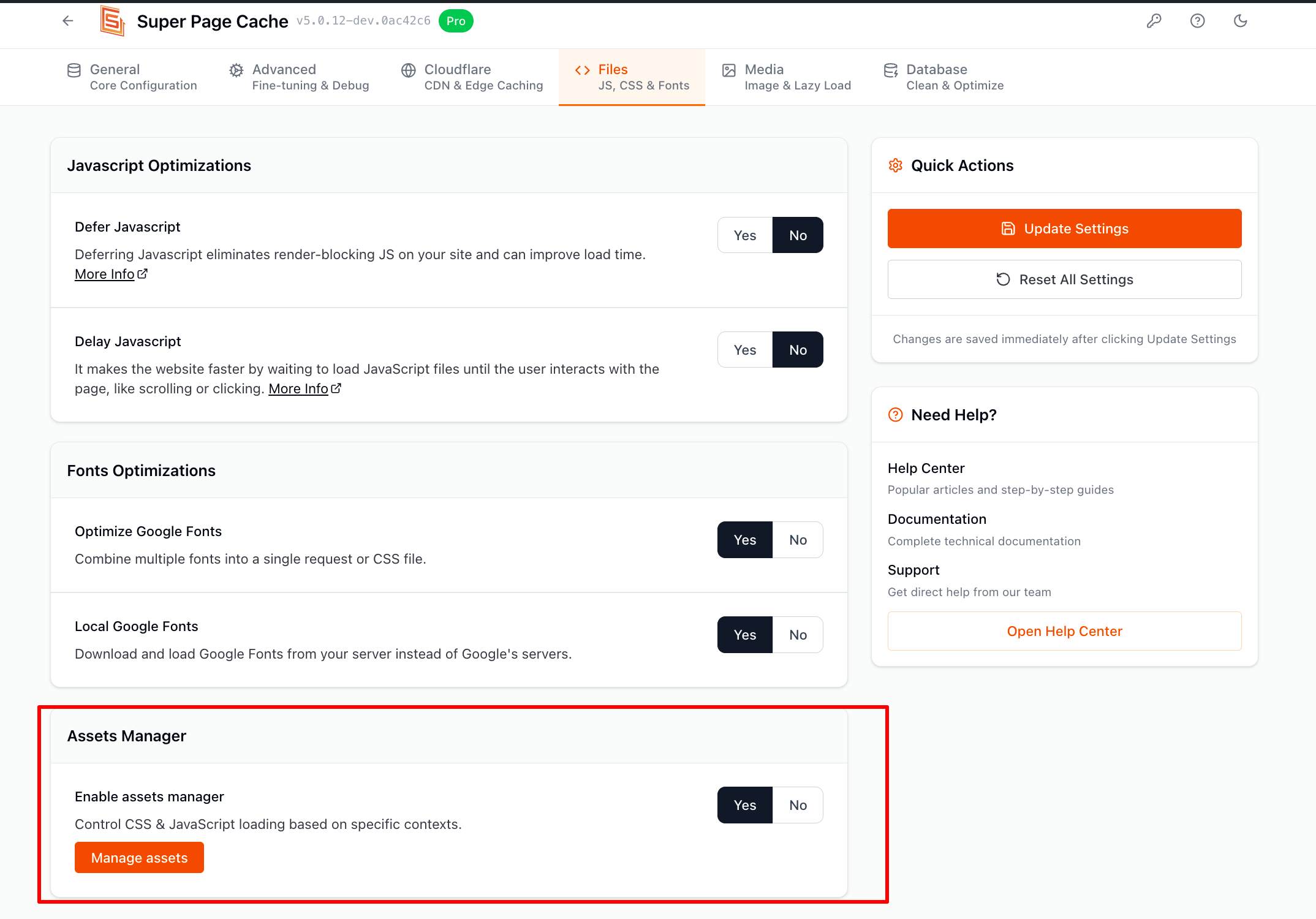Click the Super Page Cache logo
This screenshot has height=919, width=1316.
(113, 21)
